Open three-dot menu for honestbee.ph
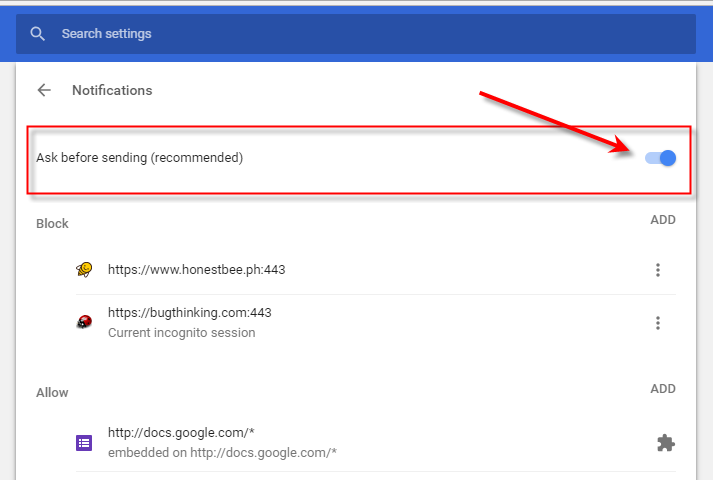This screenshot has width=713, height=480. pyautogui.click(x=658, y=270)
